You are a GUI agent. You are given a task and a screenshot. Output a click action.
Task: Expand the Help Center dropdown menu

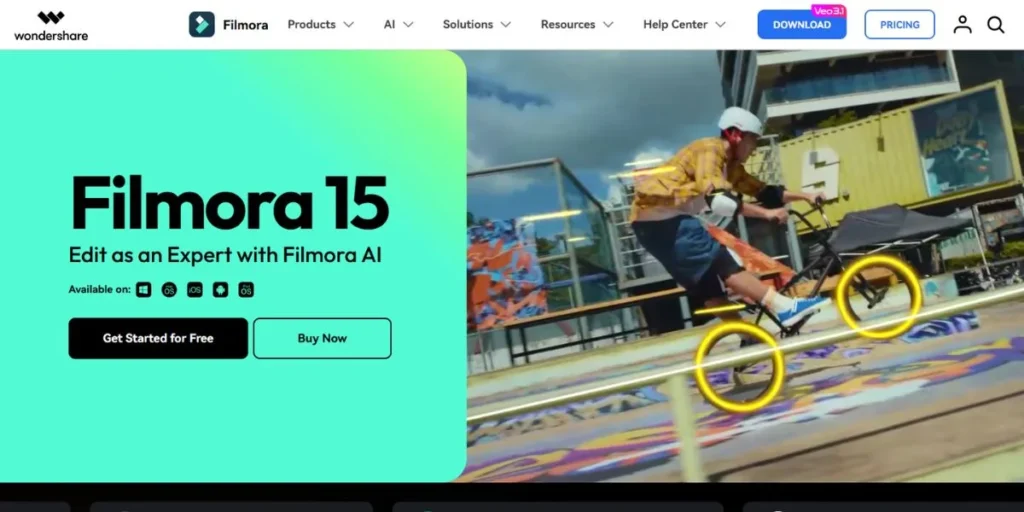click(684, 24)
